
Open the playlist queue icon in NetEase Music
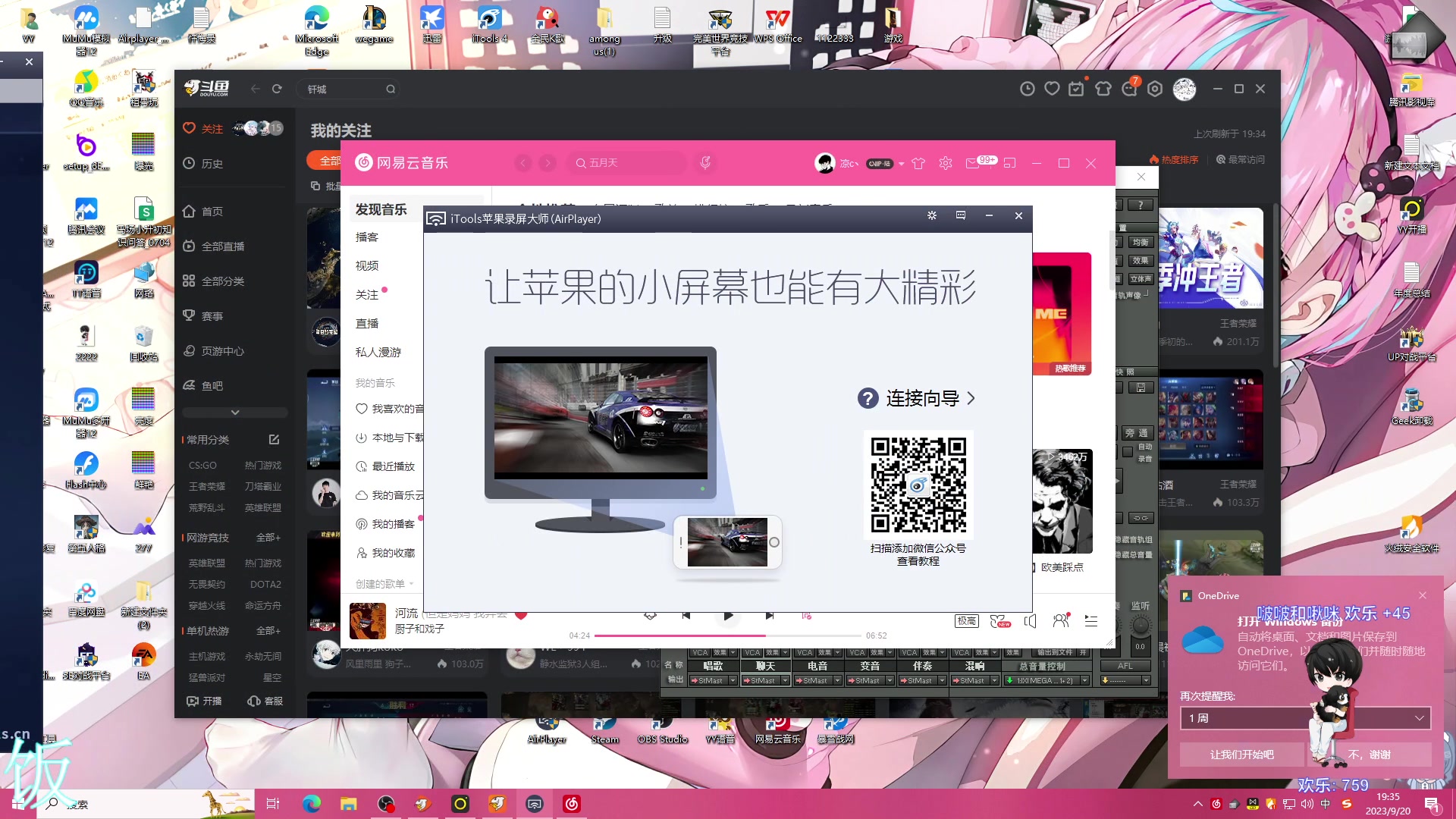(1091, 621)
